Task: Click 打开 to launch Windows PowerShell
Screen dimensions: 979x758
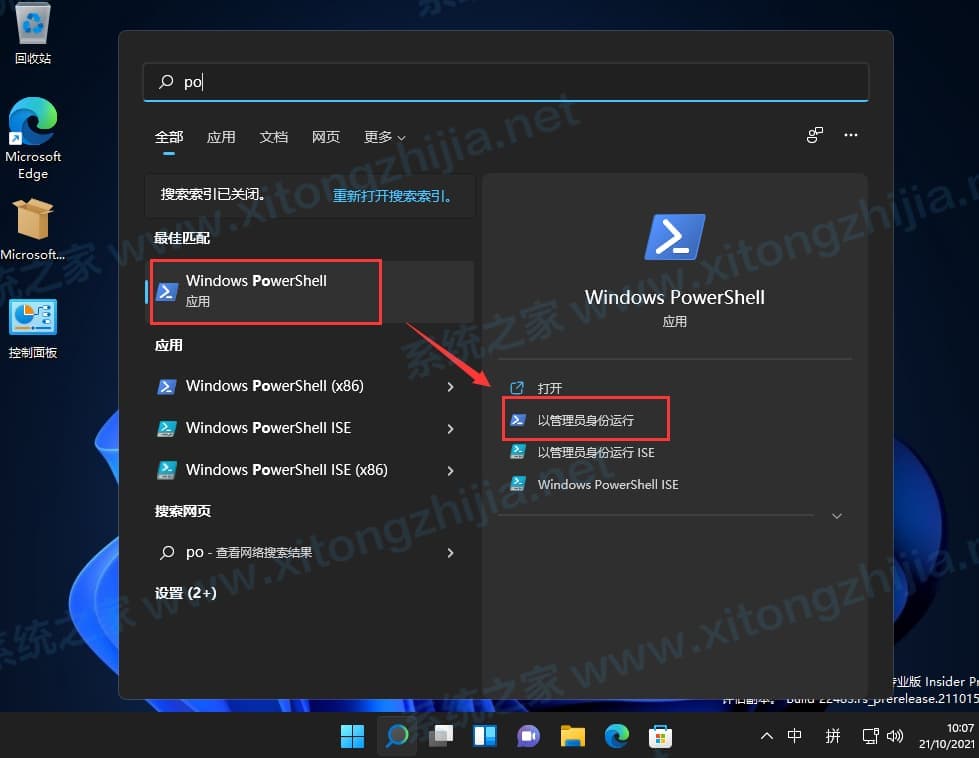Action: point(548,387)
